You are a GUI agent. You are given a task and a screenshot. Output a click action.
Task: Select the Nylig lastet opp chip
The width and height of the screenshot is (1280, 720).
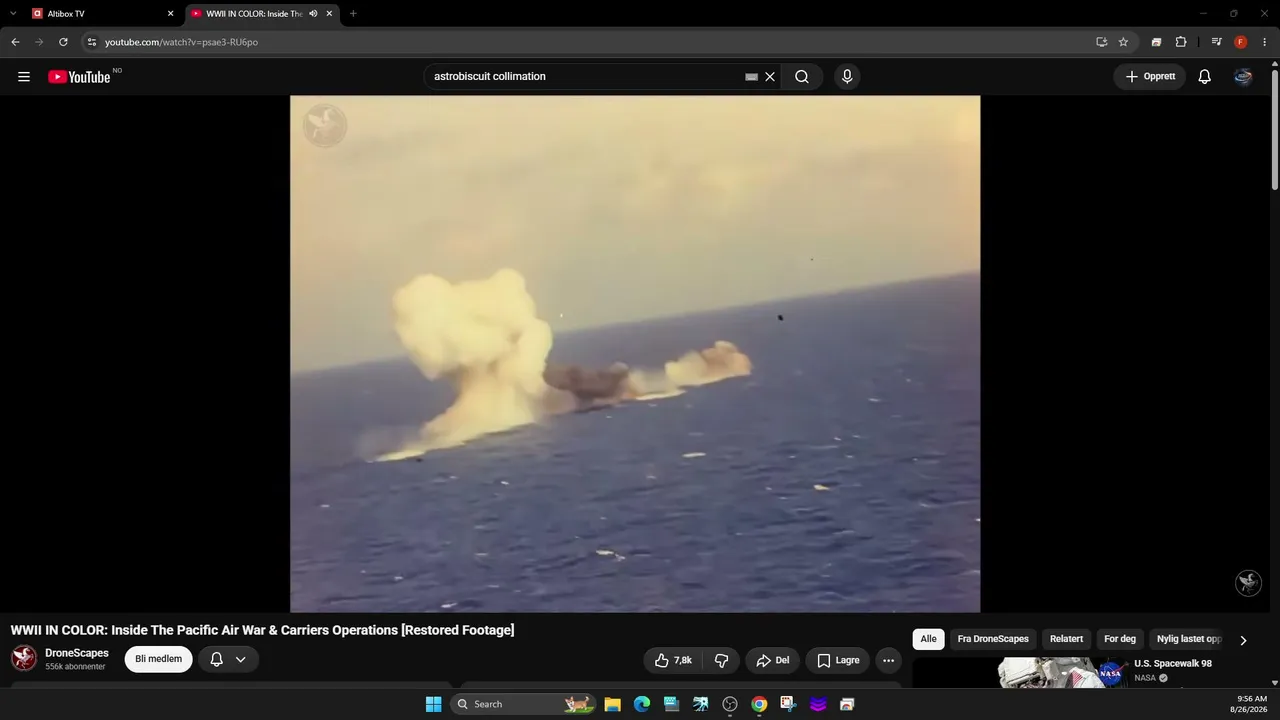(x=1189, y=639)
